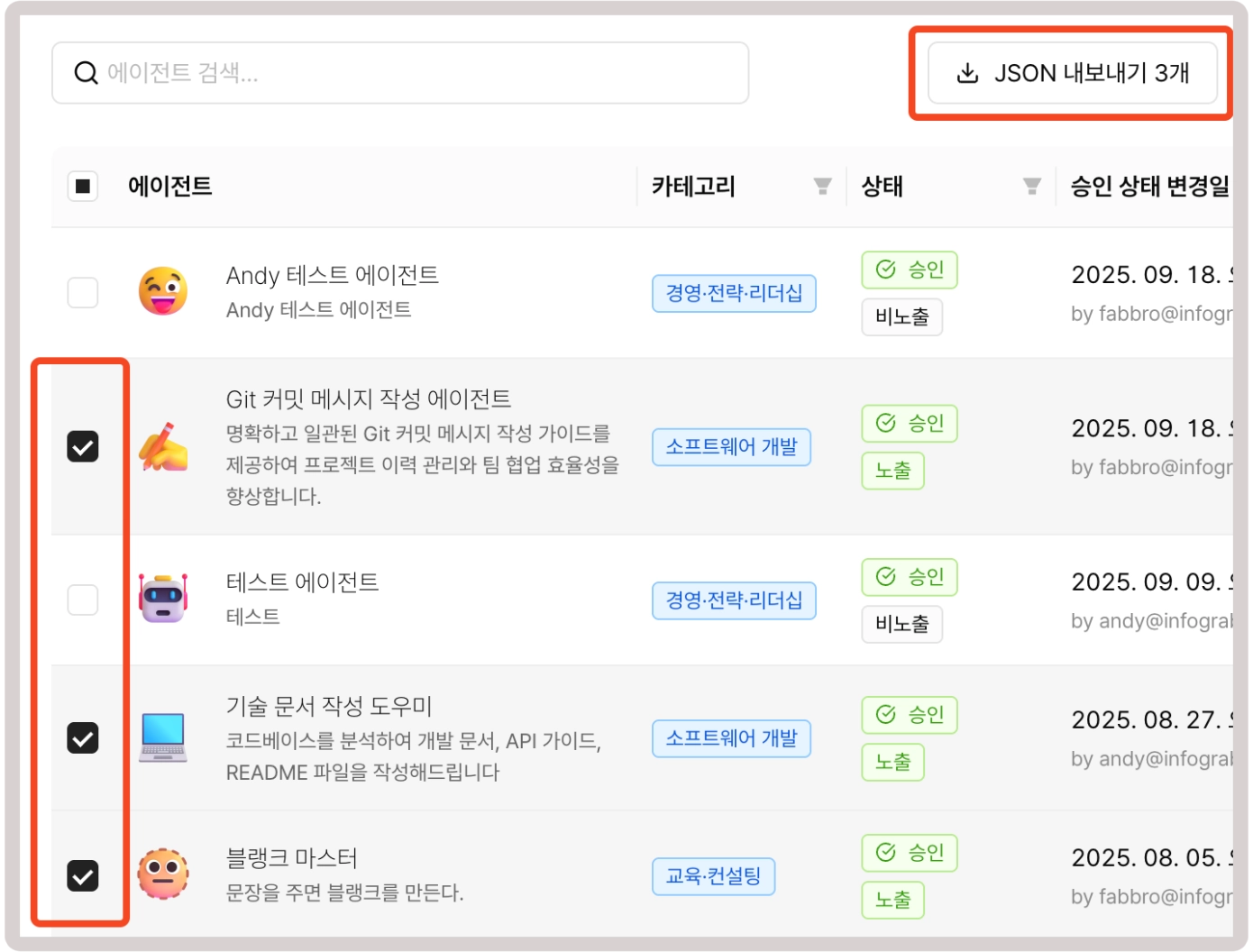Click the 에이전트 column header
Screen dimensions: 1253x952
(x=170, y=187)
